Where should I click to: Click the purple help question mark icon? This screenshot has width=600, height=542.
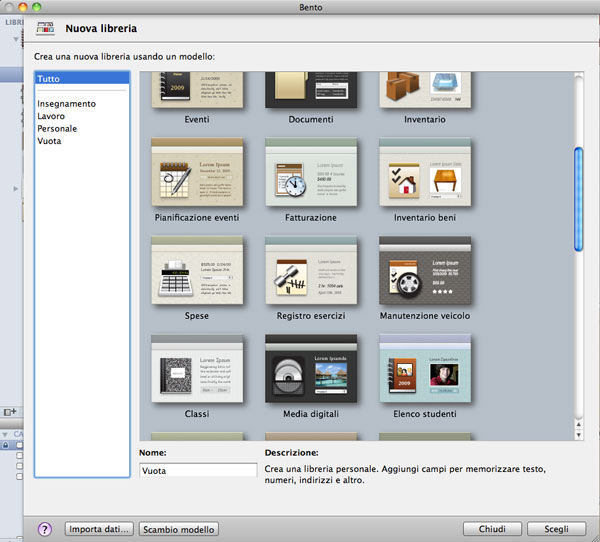click(44, 529)
